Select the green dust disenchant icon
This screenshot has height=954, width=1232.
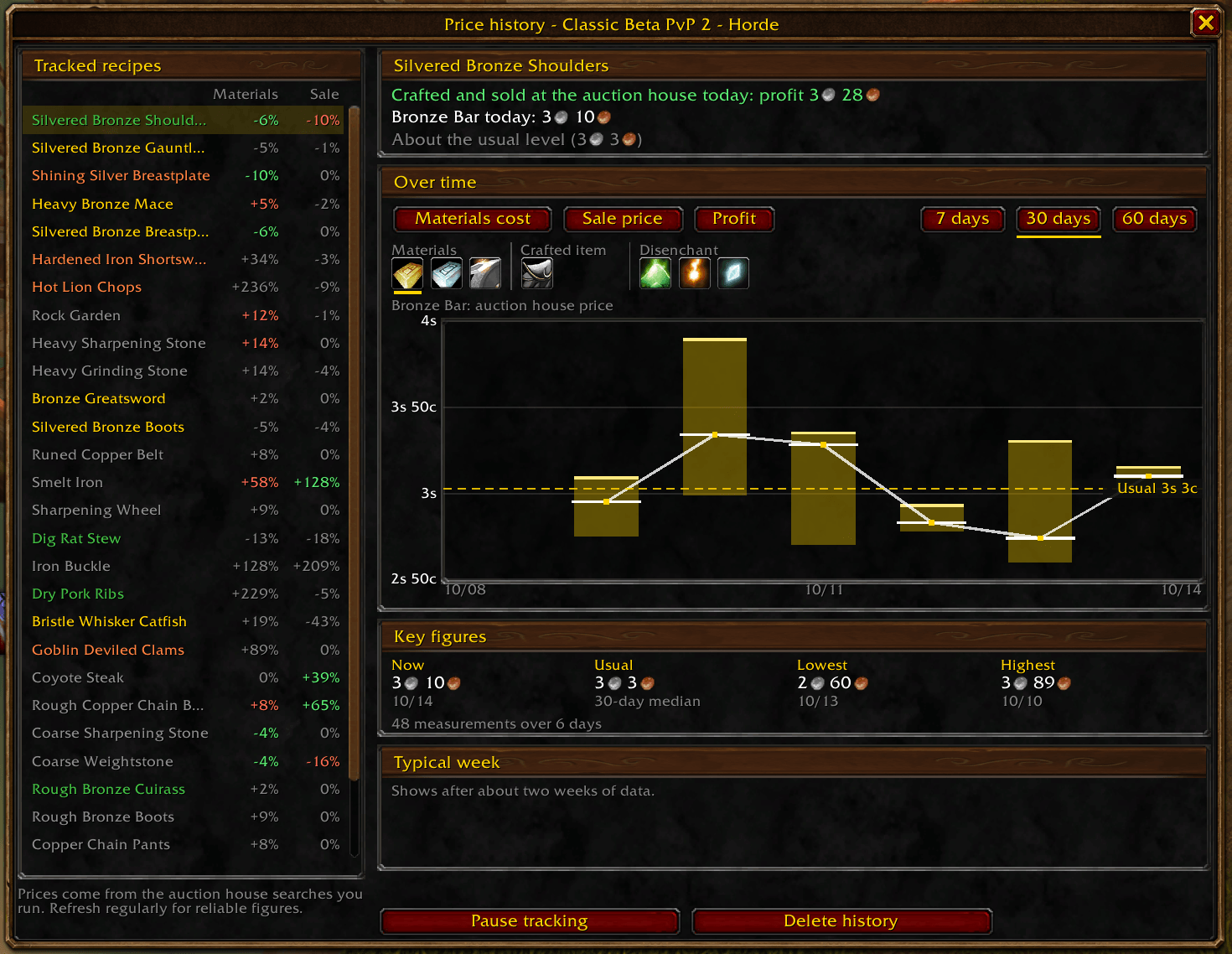pyautogui.click(x=655, y=273)
